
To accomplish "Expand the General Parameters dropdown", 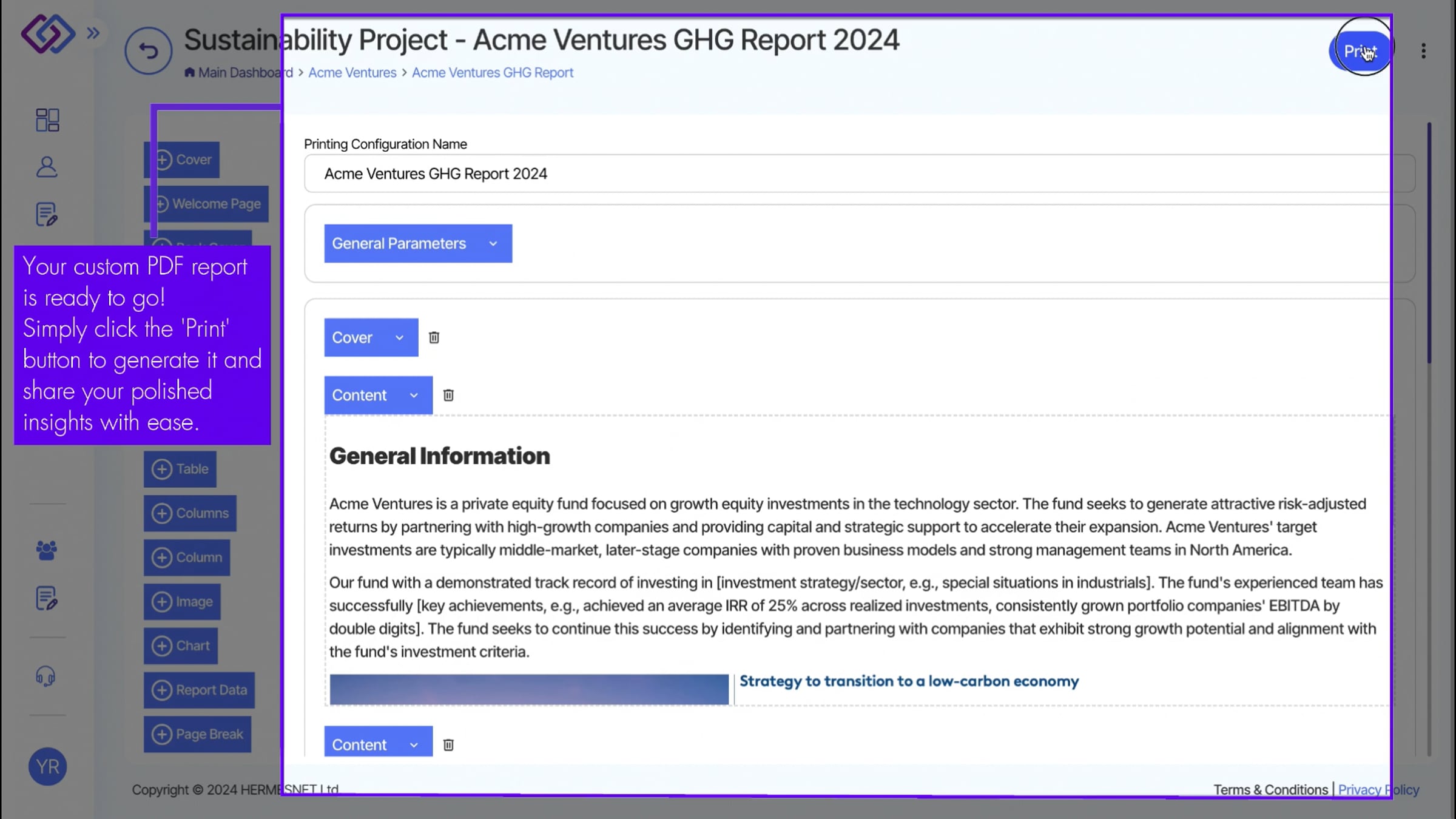I will tap(417, 243).
